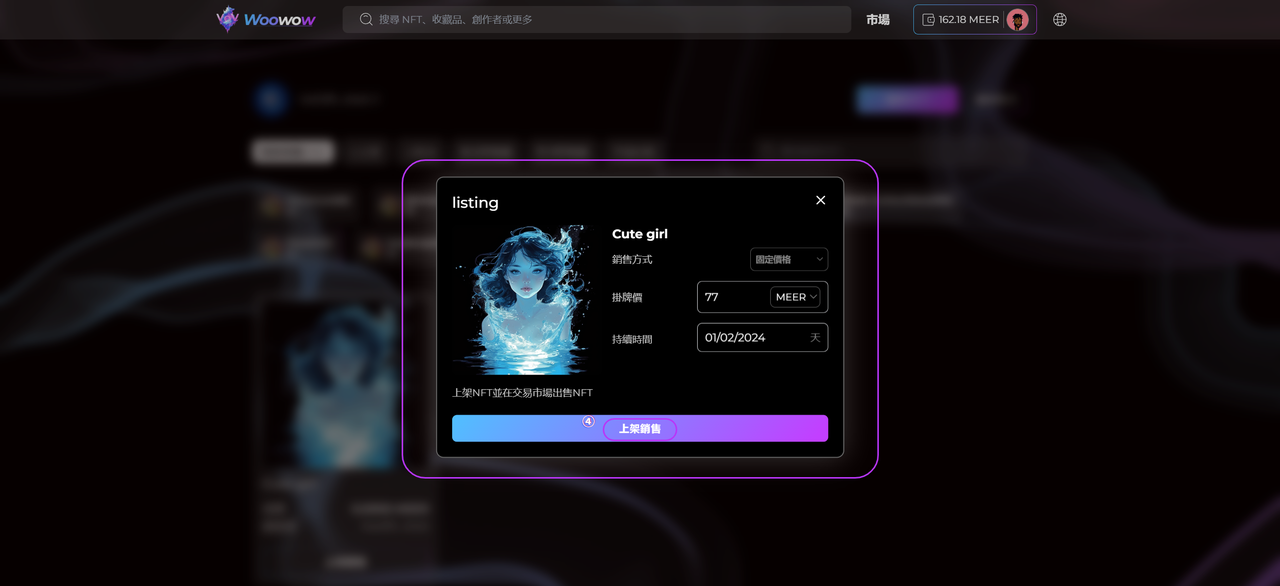This screenshot has width=1280, height=586.
Task: Click the listing dialog heading
Action: (x=475, y=202)
